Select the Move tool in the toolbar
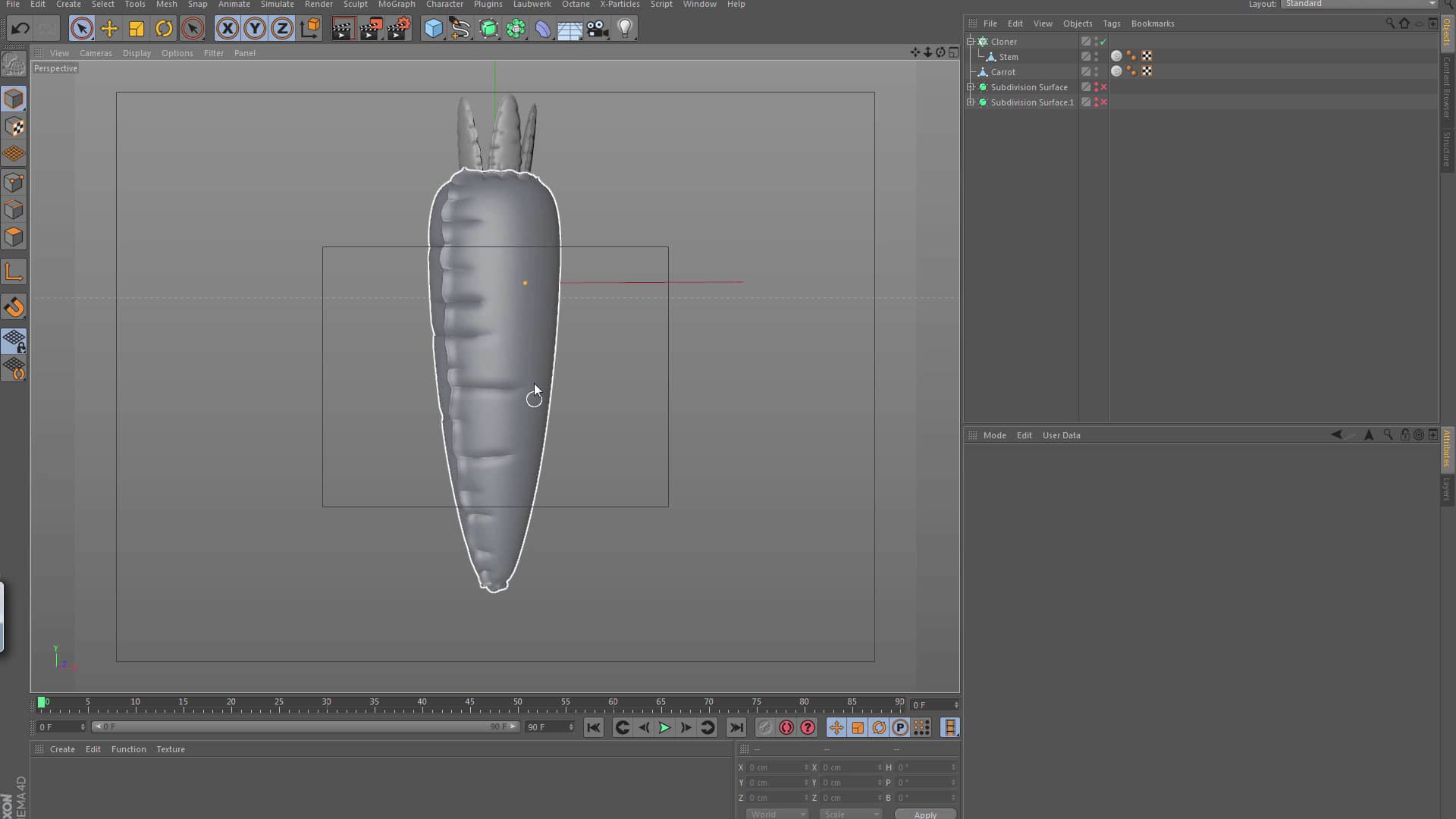The image size is (1456, 819). coord(109,28)
